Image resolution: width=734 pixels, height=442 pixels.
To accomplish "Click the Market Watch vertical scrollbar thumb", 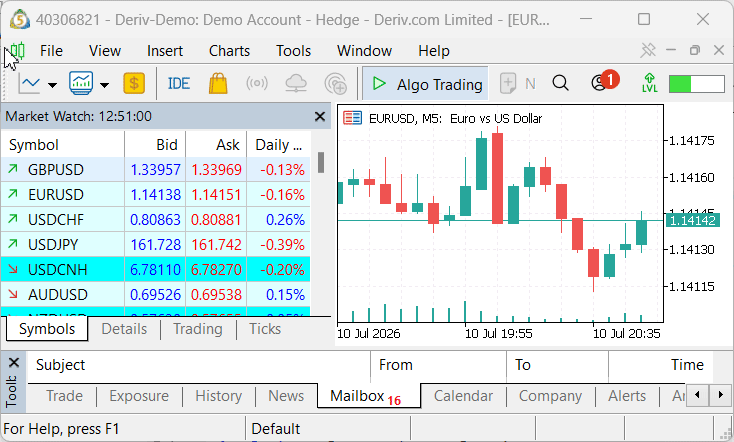I will [x=321, y=162].
